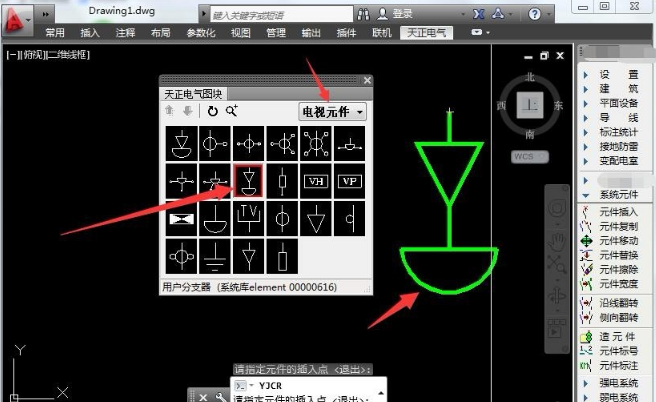Click the help question mark icon
Viewport: 656px width, 402px height.
coord(534,14)
